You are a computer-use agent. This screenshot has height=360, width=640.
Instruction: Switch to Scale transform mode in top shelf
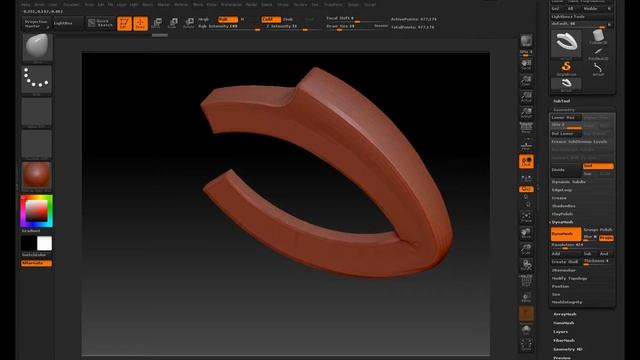tap(173, 23)
